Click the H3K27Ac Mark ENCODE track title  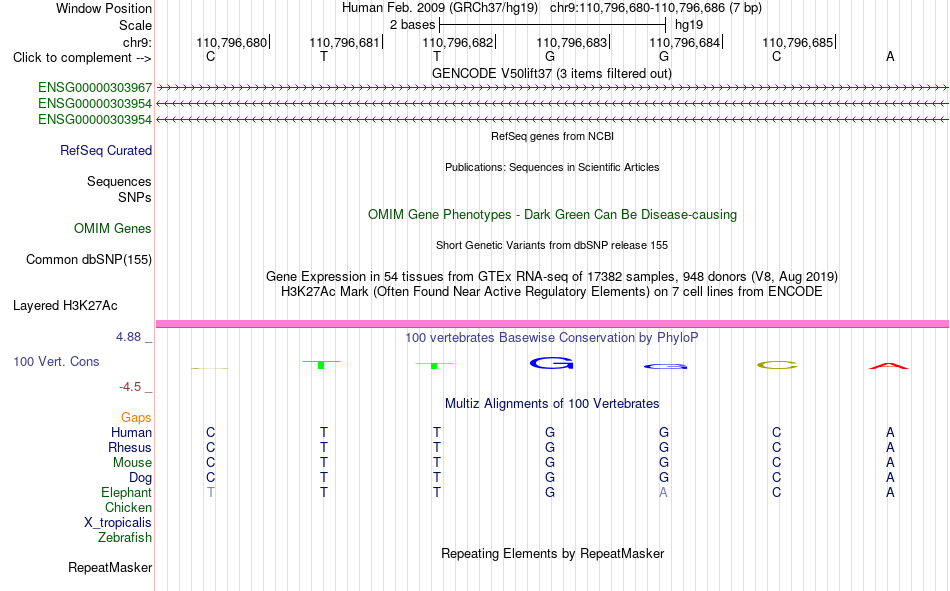coord(552,292)
